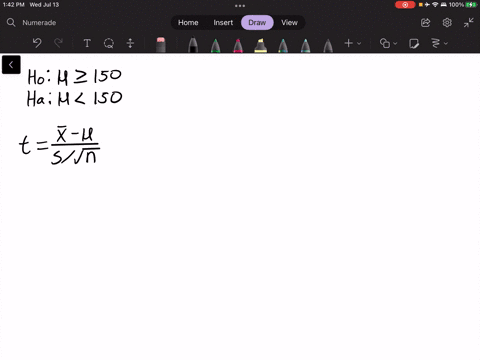Go back with the chevron button
480x360 pixels.
click(11, 65)
